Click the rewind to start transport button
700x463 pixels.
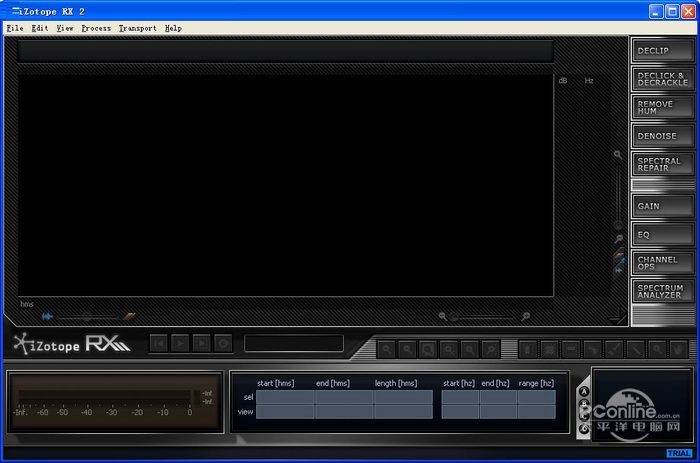pos(158,343)
